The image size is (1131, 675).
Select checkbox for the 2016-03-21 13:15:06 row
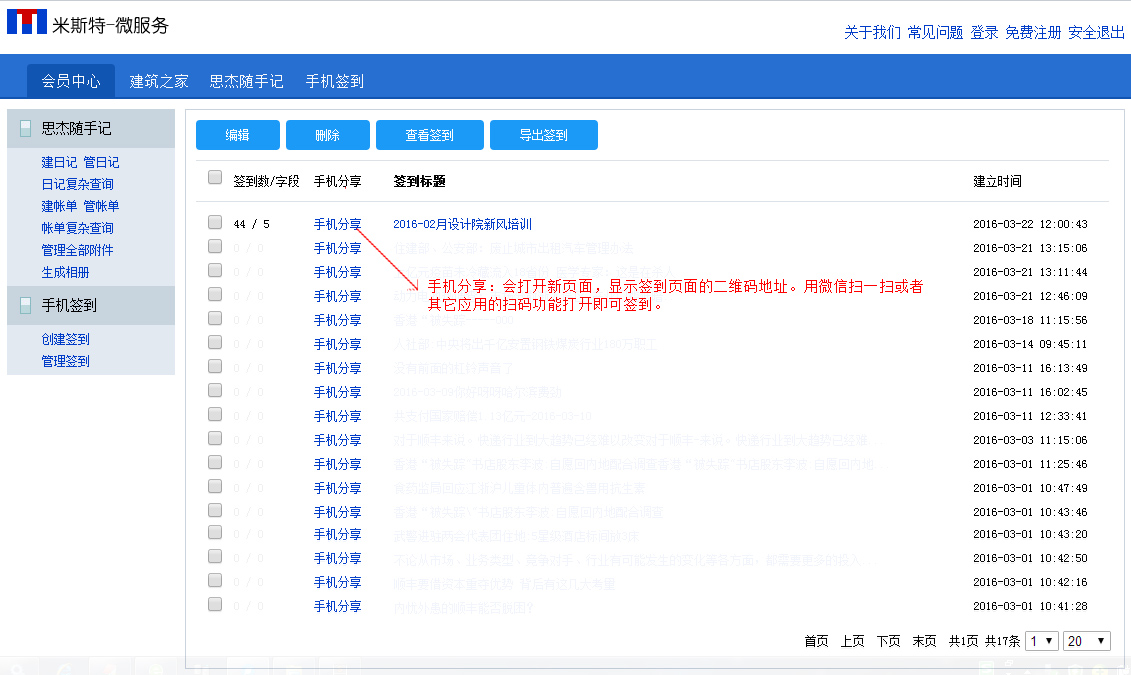click(215, 246)
